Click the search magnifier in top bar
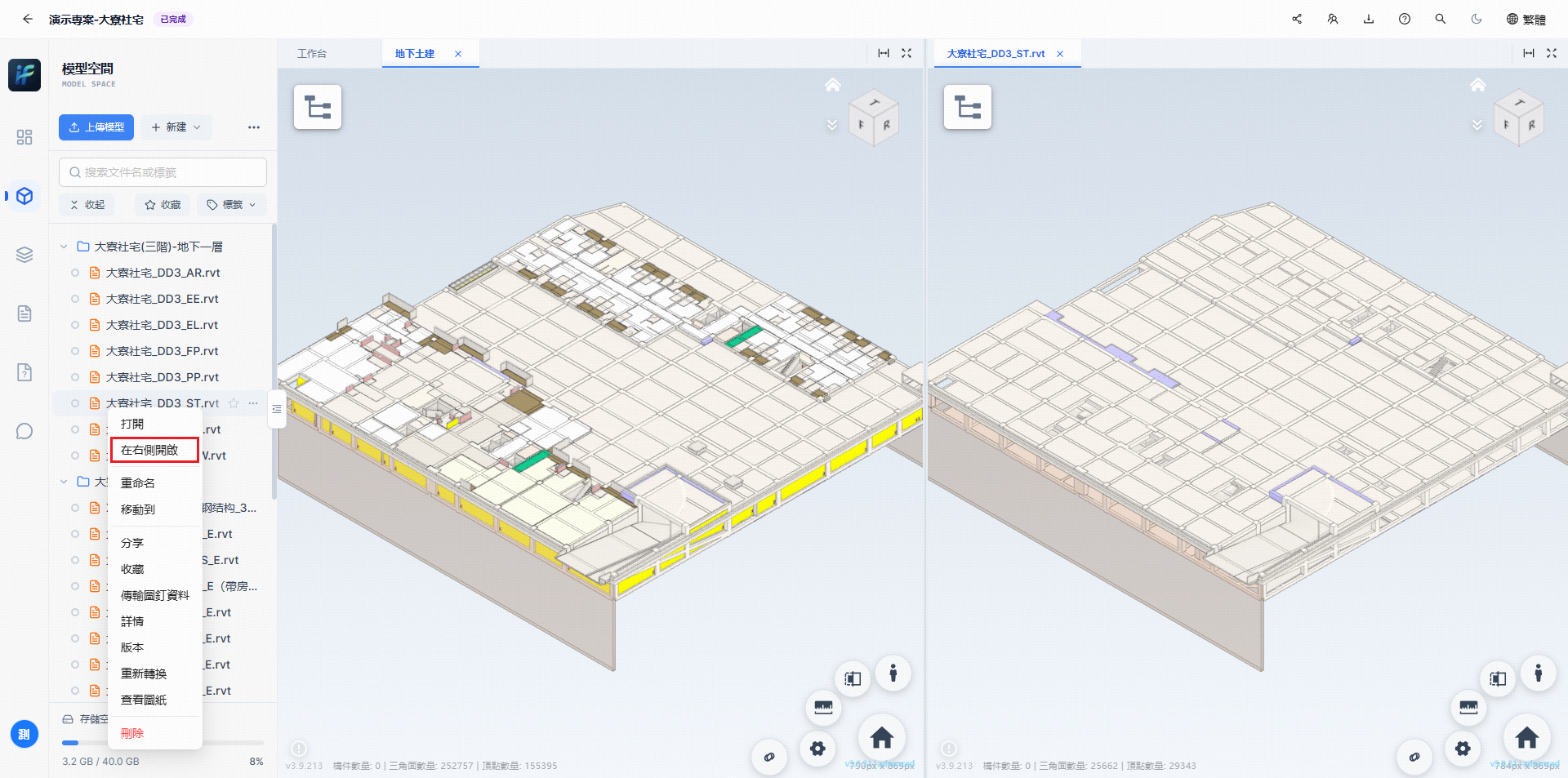Viewport: 1568px width, 778px height. pos(1441,19)
